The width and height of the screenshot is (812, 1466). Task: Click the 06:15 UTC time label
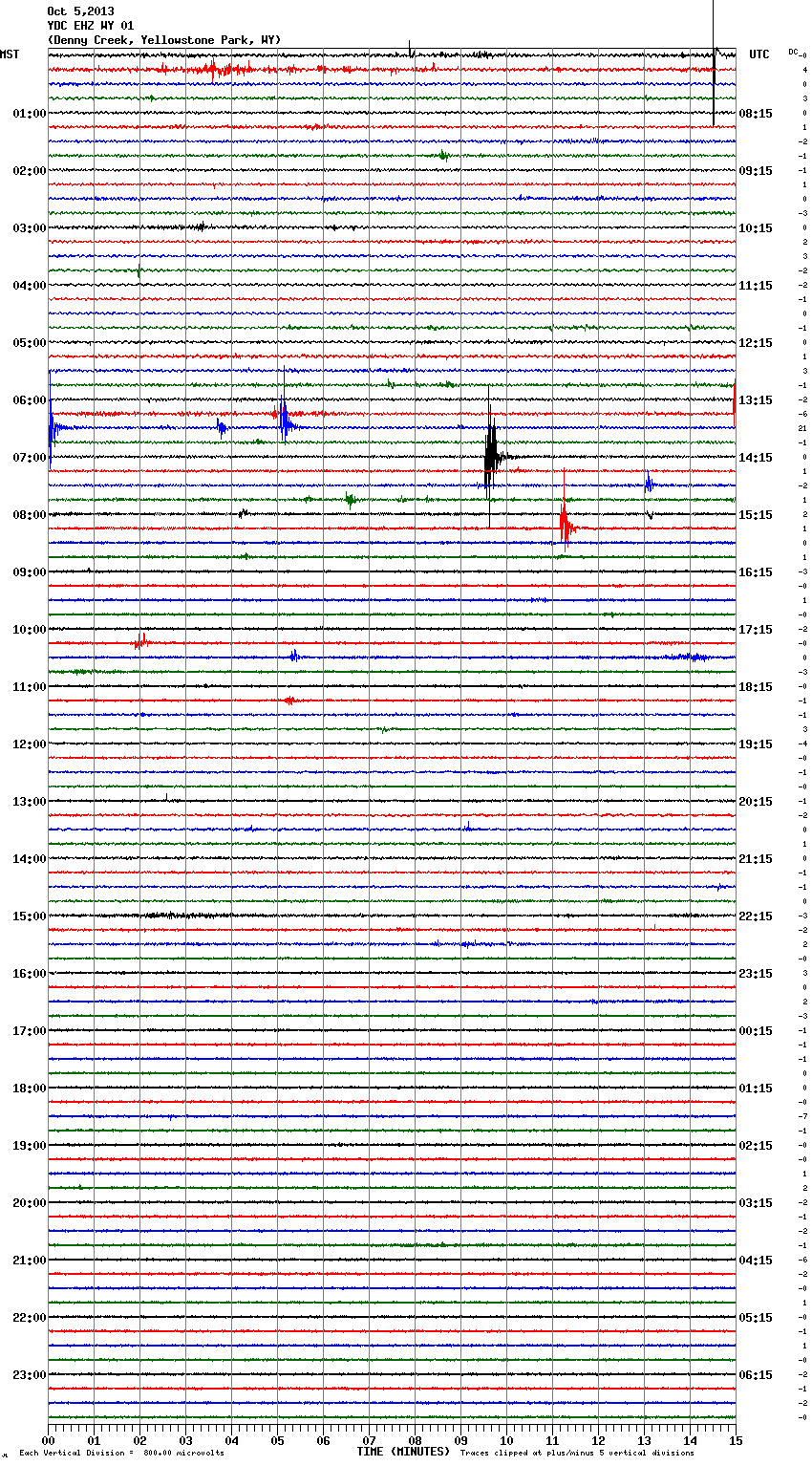coord(756,1375)
